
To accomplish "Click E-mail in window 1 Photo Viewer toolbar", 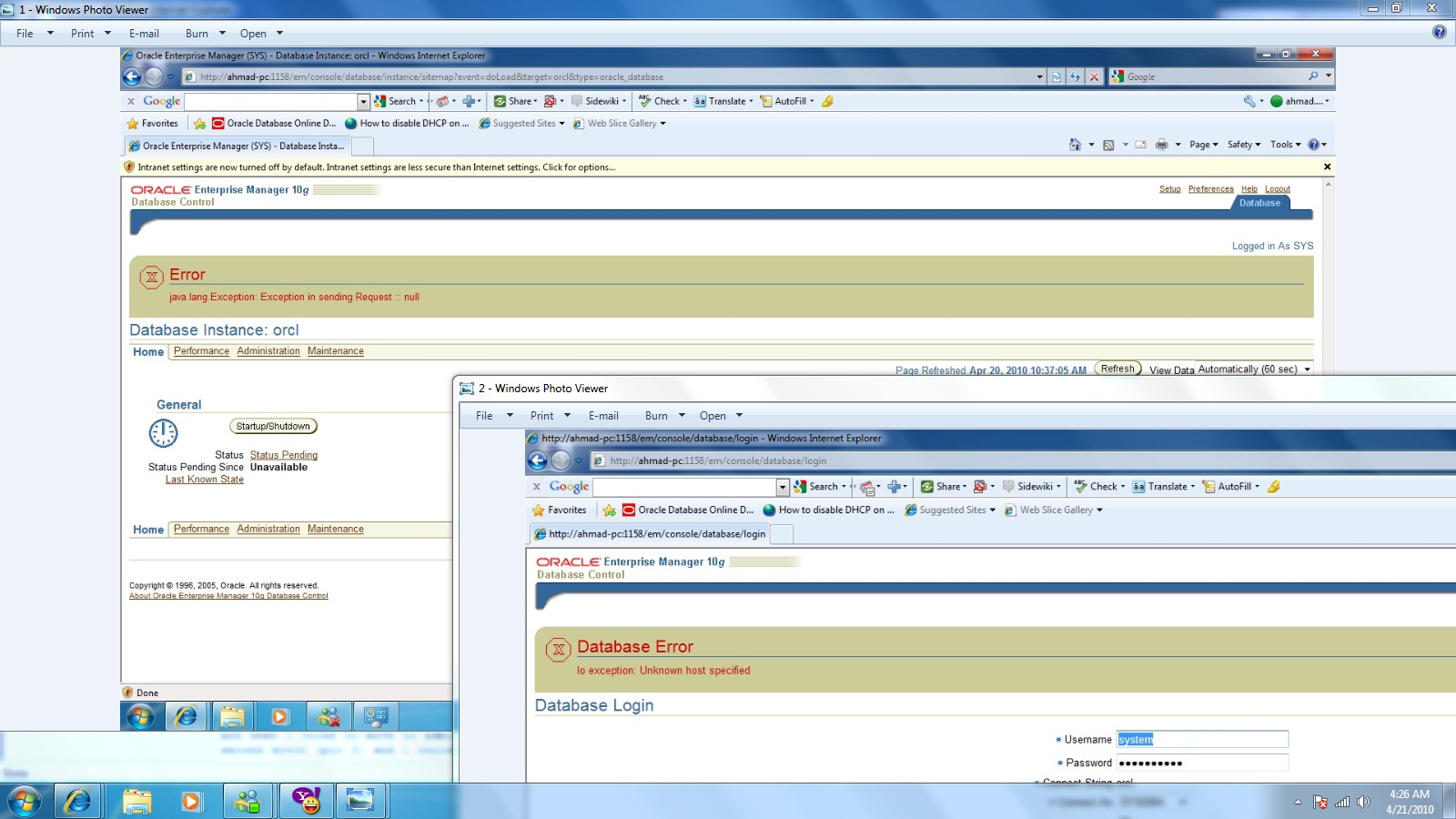I will (x=144, y=34).
